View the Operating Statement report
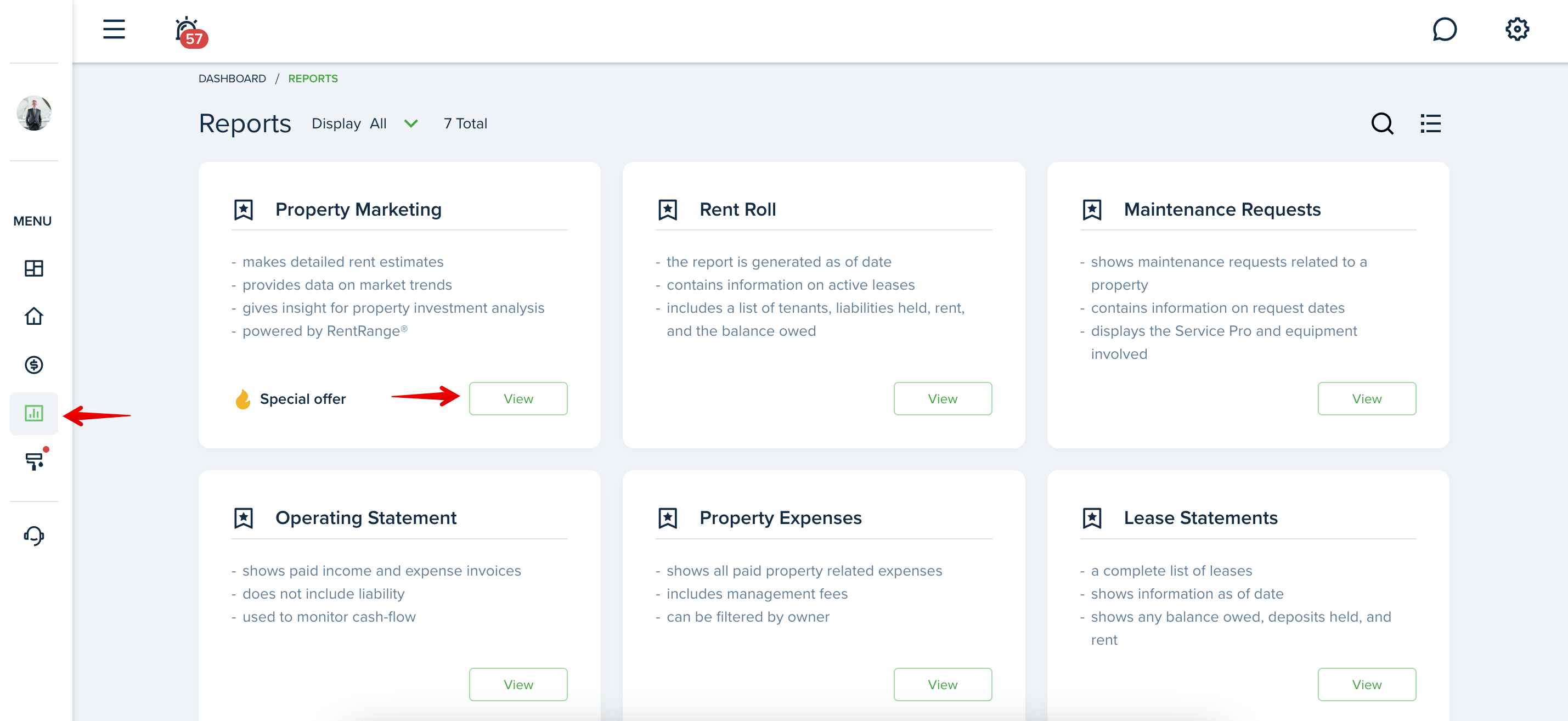Image resolution: width=1568 pixels, height=721 pixels. pyautogui.click(x=518, y=684)
